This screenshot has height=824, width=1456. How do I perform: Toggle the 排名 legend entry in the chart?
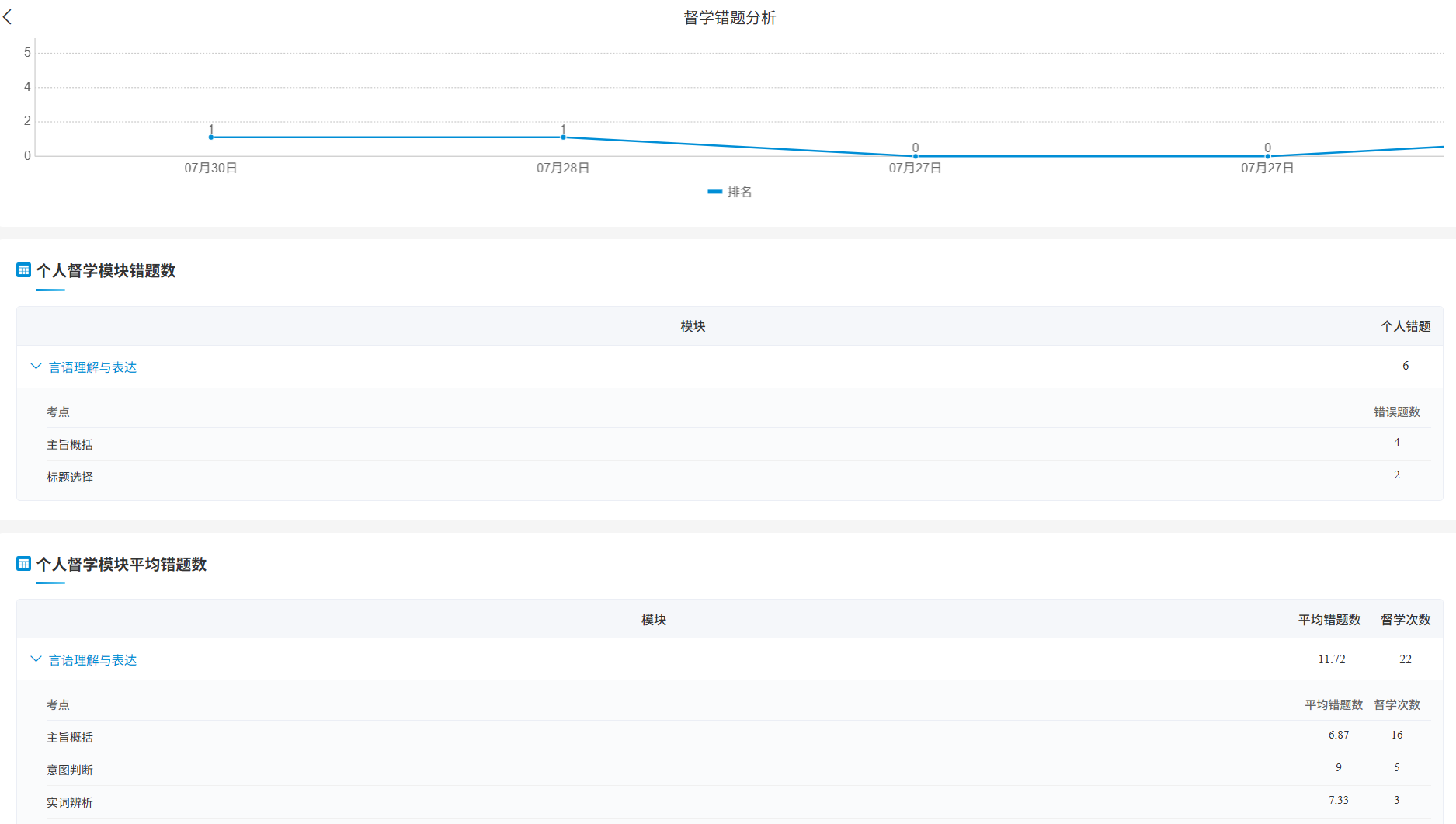coord(730,192)
